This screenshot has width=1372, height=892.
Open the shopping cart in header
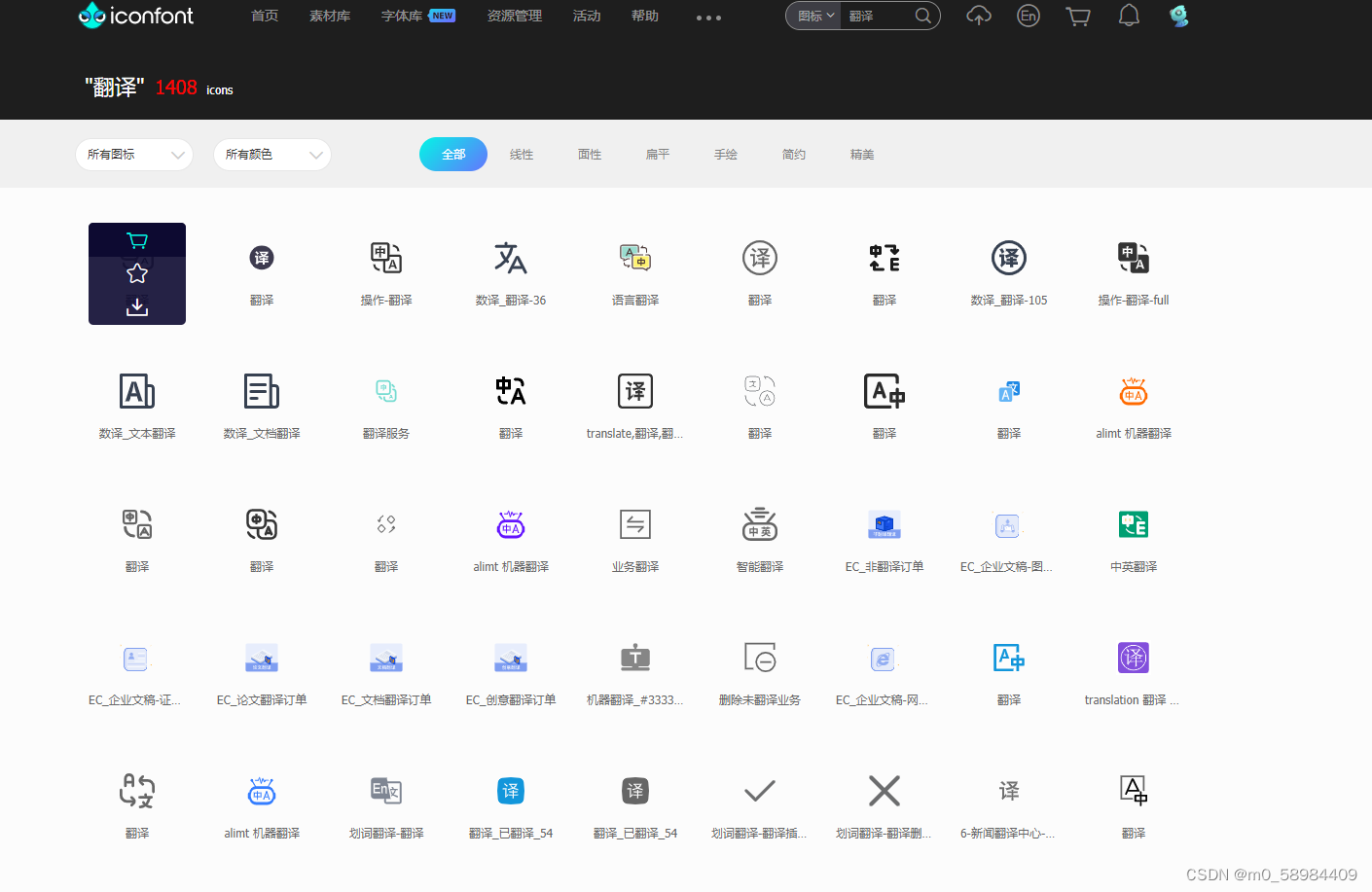point(1078,16)
